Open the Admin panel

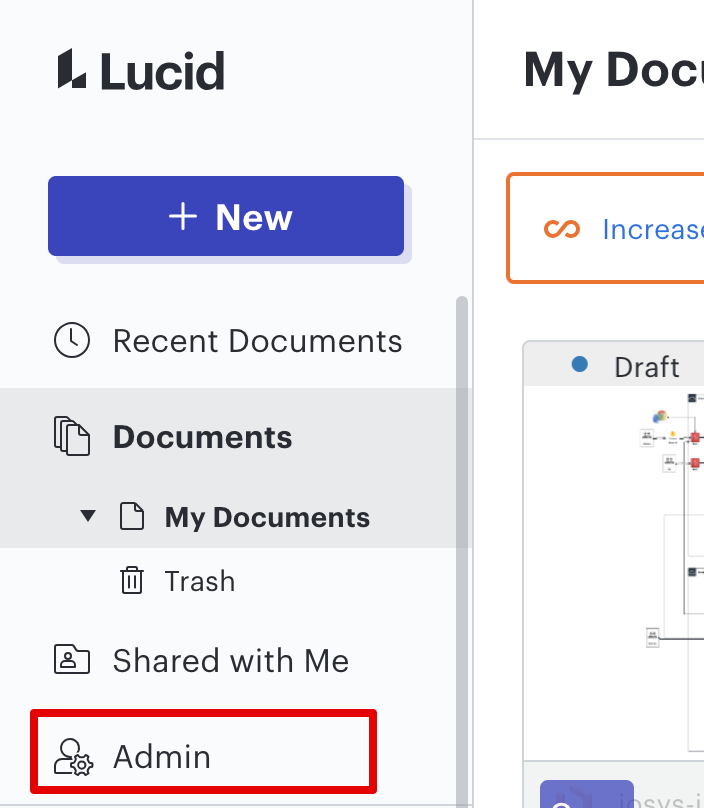(204, 751)
